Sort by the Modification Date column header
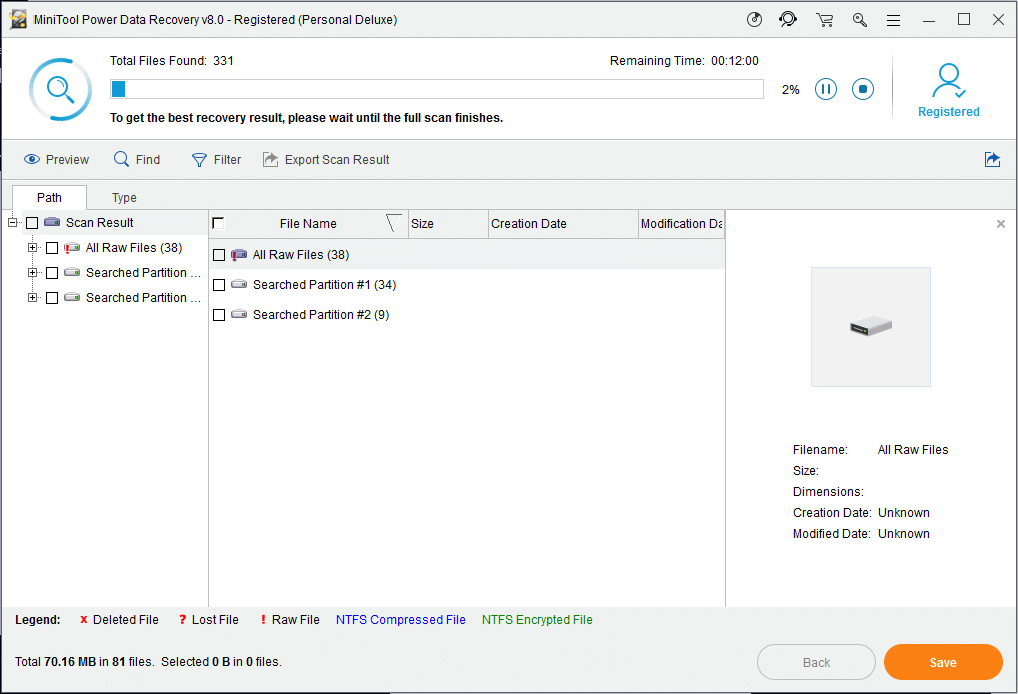1018x694 pixels. coord(681,224)
